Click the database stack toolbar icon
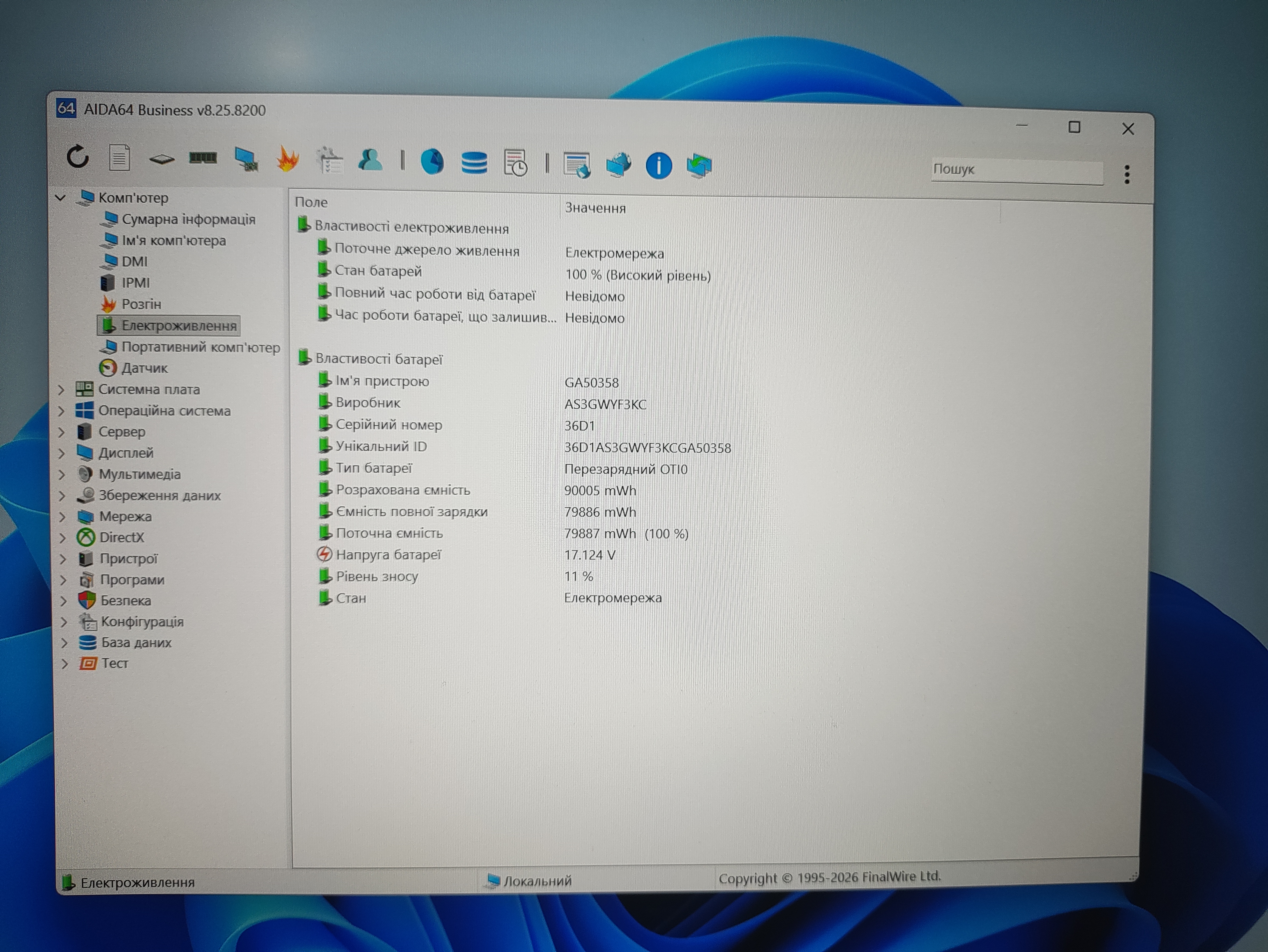Image resolution: width=1268 pixels, height=952 pixels. pos(474,163)
